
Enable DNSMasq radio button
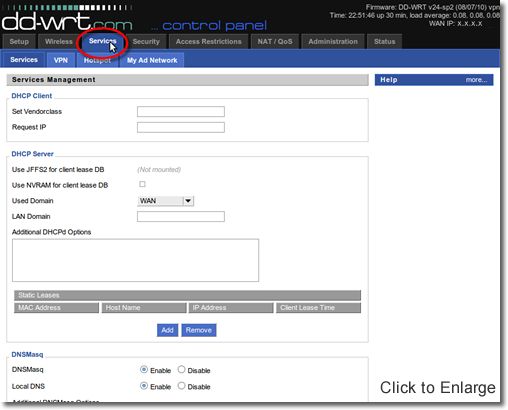point(144,369)
